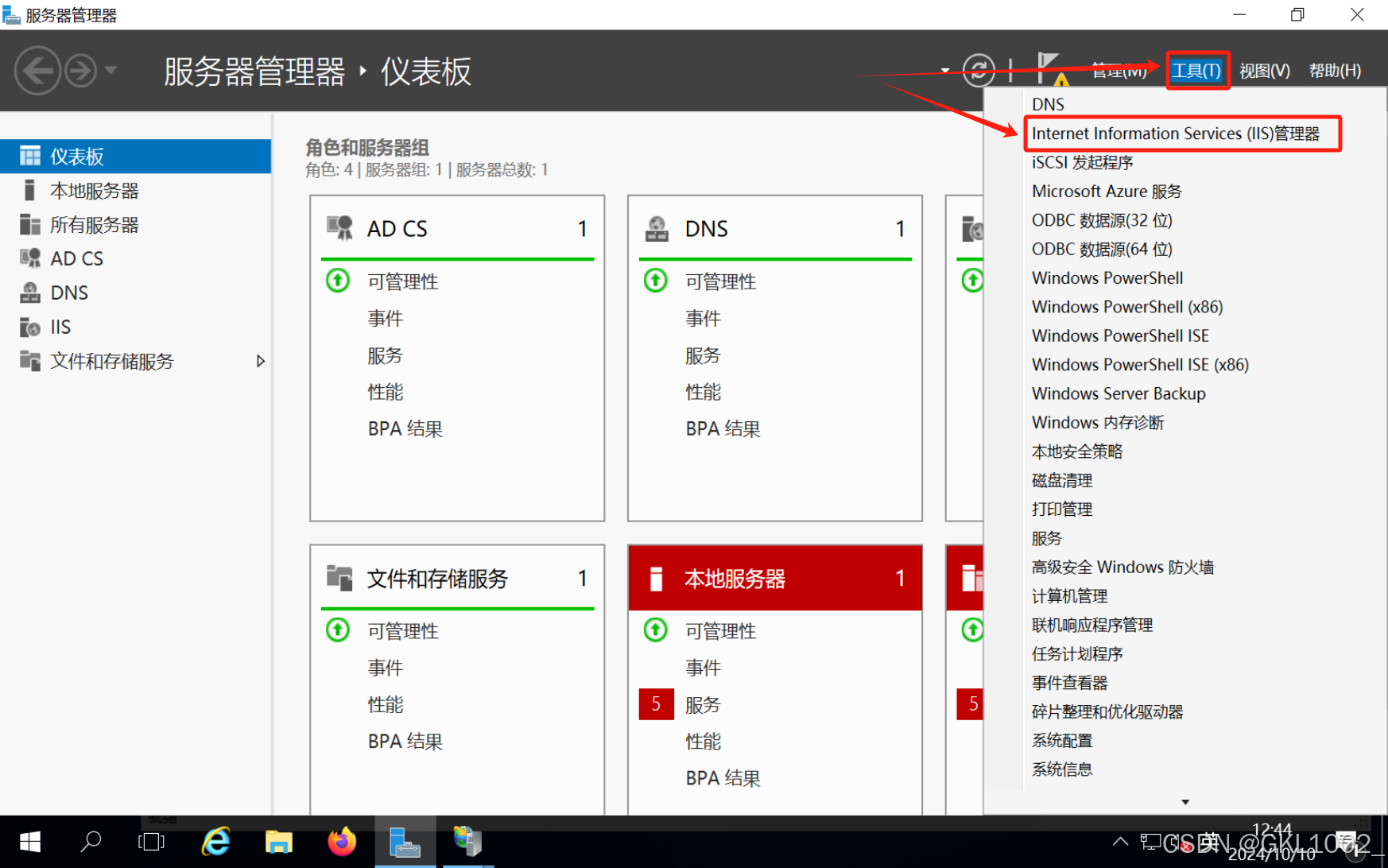The height and width of the screenshot is (868, 1388).
Task: Select 仪表板 in the sidebar
Action: [x=135, y=156]
